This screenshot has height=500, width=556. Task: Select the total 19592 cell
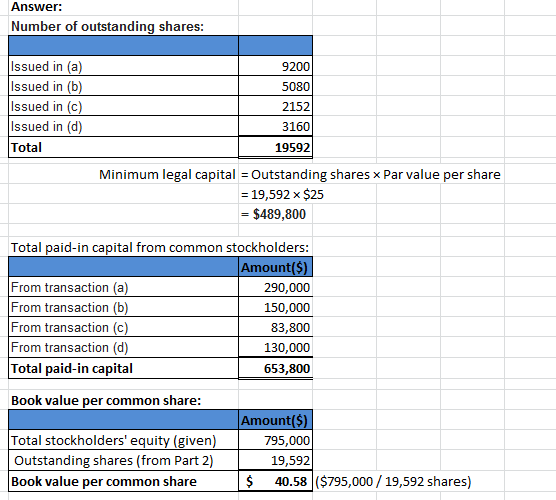(276, 147)
